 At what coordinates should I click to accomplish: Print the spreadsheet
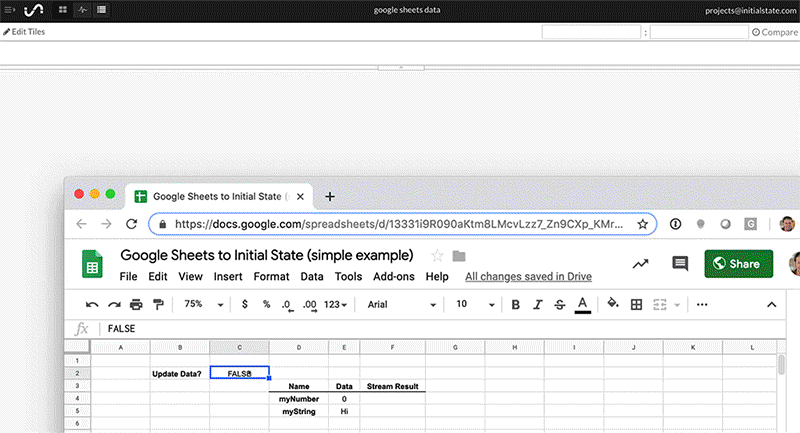136,304
